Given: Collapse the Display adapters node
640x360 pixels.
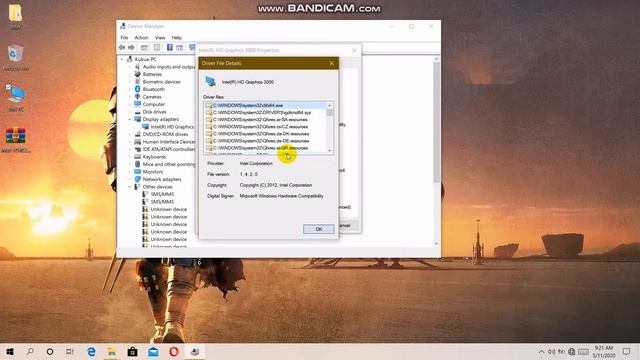Looking at the screenshot, I should coord(130,119).
